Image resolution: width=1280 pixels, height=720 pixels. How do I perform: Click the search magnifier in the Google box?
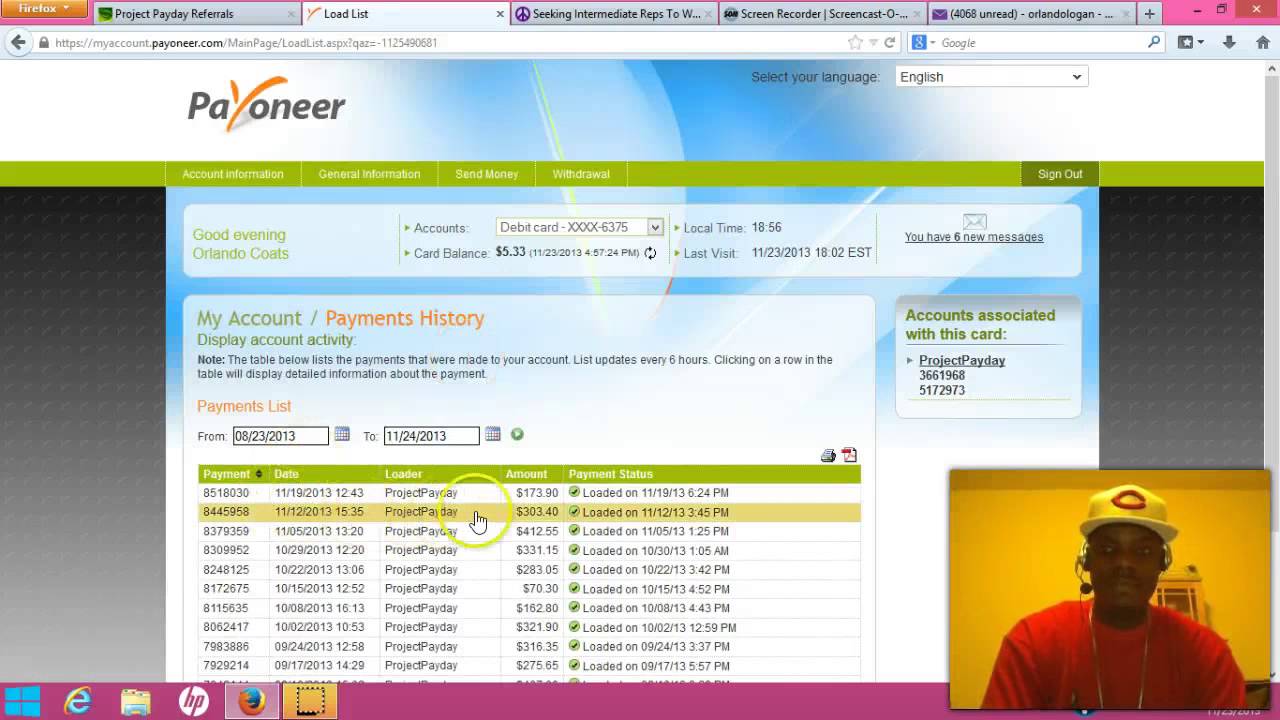coord(1154,43)
